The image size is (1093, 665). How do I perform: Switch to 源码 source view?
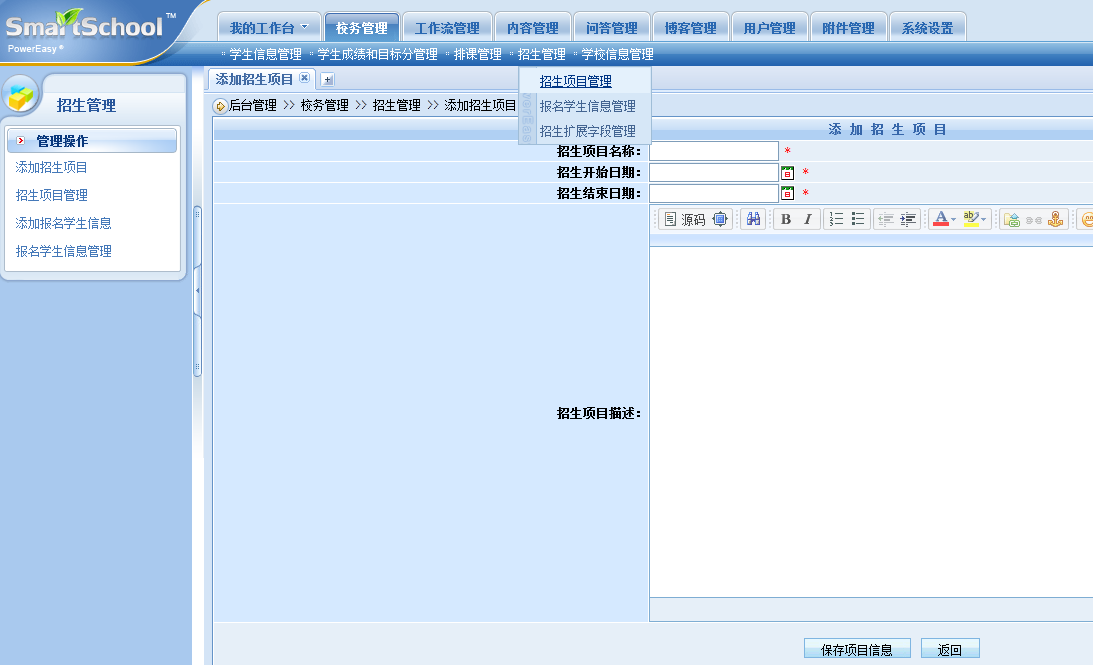685,220
